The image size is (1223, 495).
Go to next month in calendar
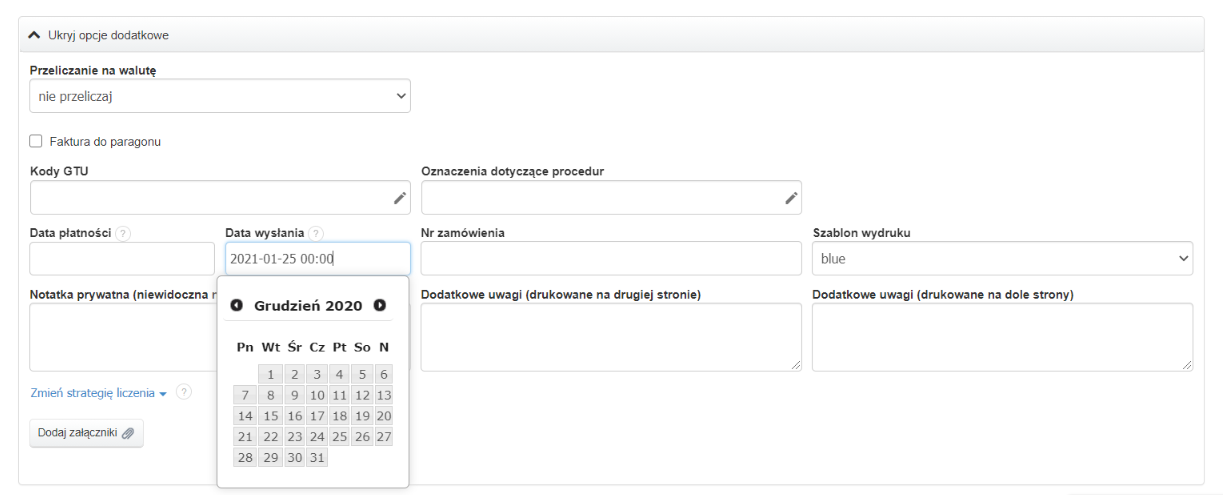(x=380, y=305)
